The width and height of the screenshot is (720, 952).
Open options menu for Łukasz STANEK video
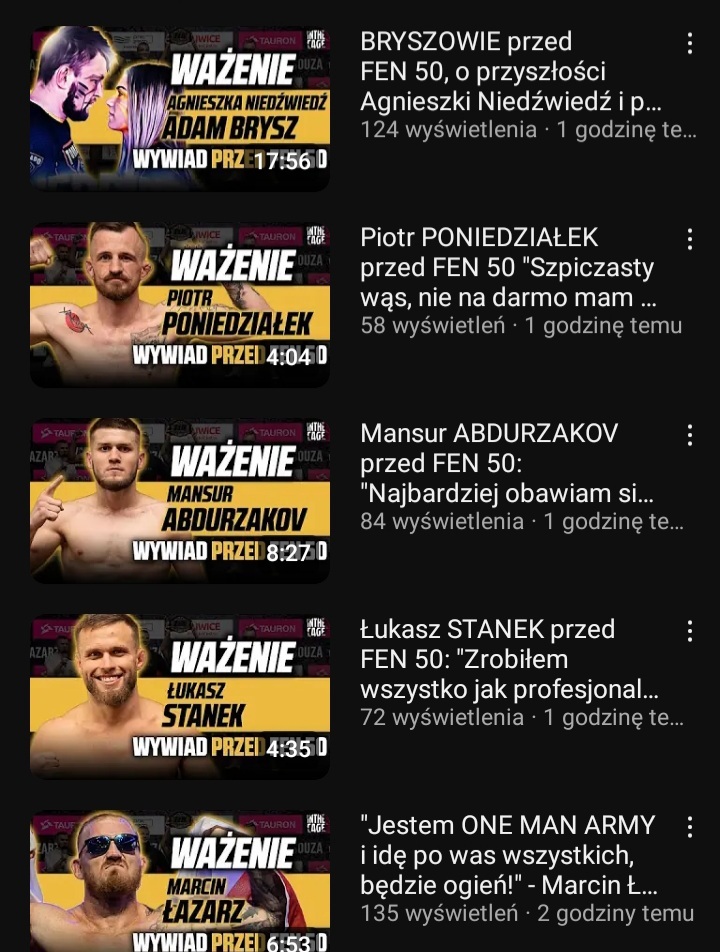pyautogui.click(x=690, y=631)
